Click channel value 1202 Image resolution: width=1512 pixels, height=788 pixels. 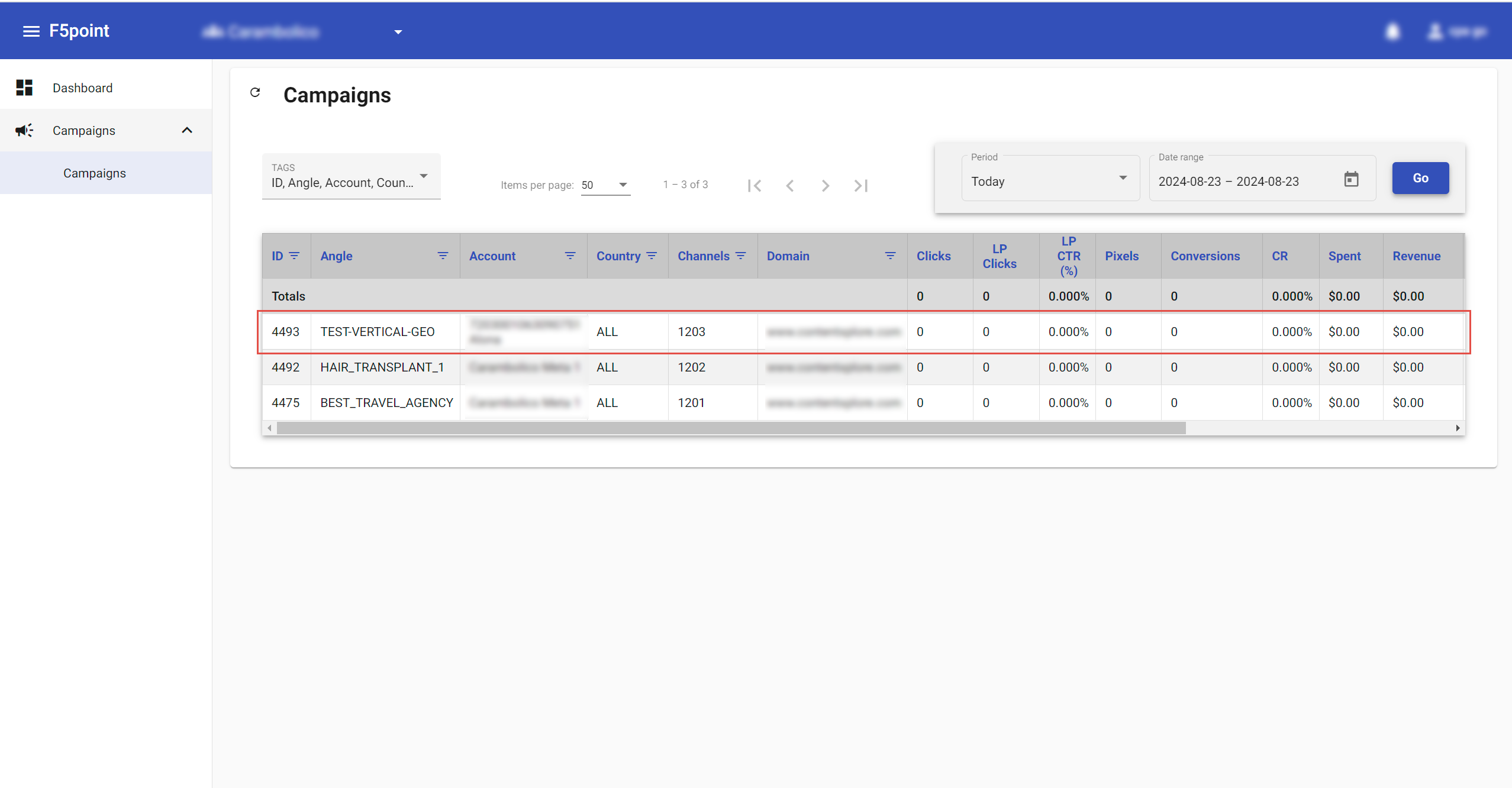[x=691, y=367]
